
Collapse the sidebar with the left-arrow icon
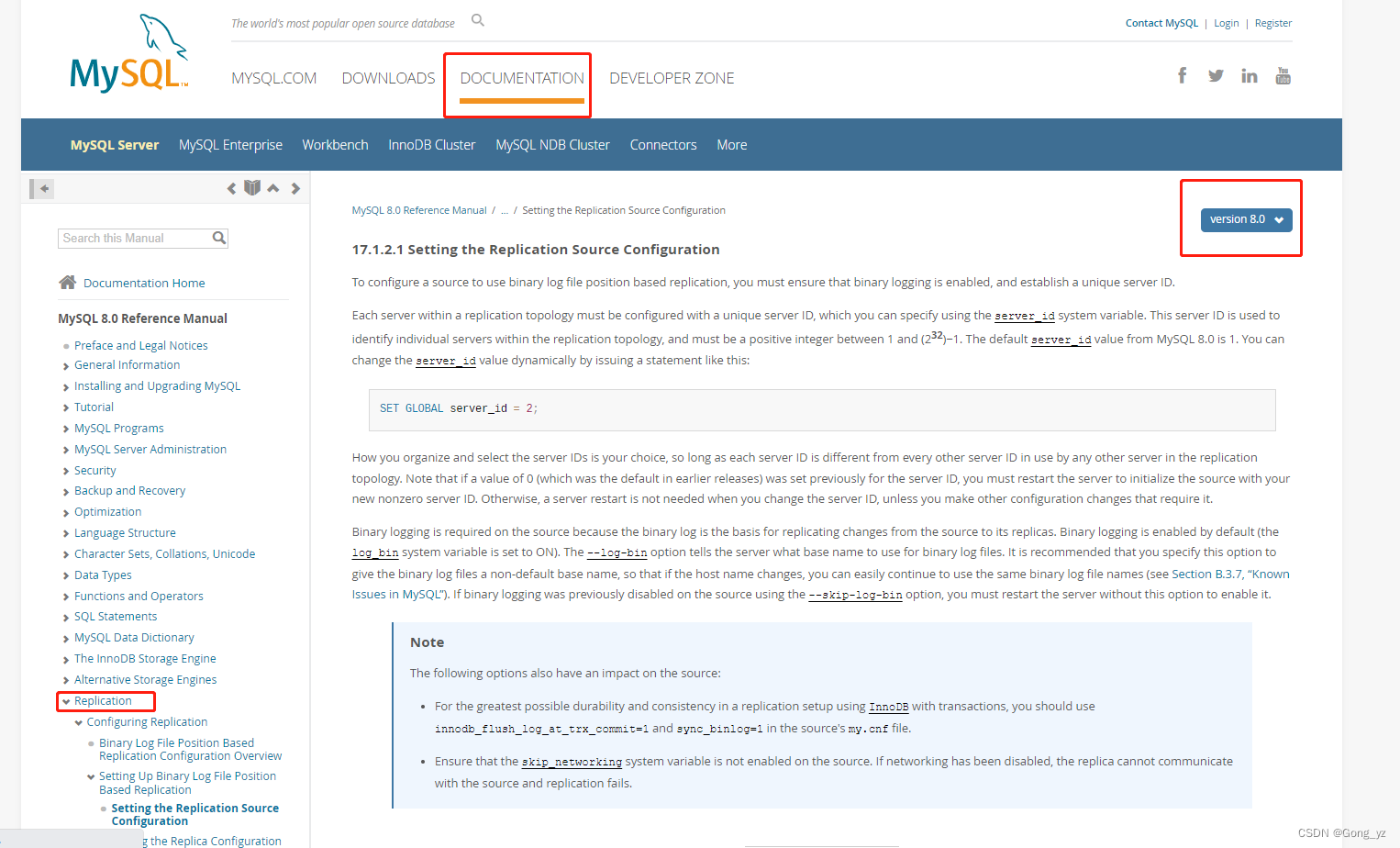[x=42, y=188]
